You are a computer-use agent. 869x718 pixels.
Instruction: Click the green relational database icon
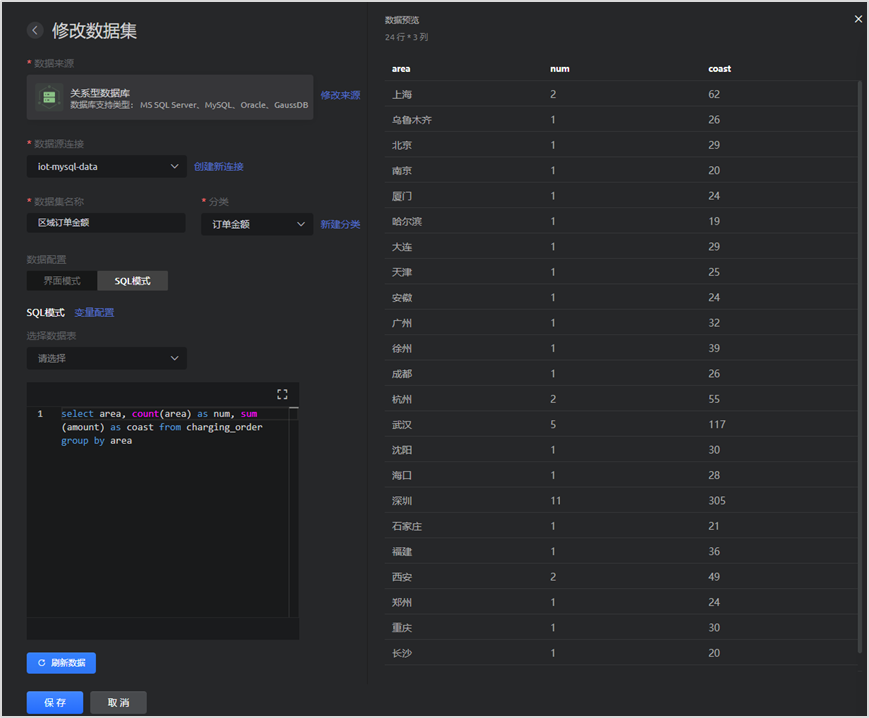pos(49,98)
